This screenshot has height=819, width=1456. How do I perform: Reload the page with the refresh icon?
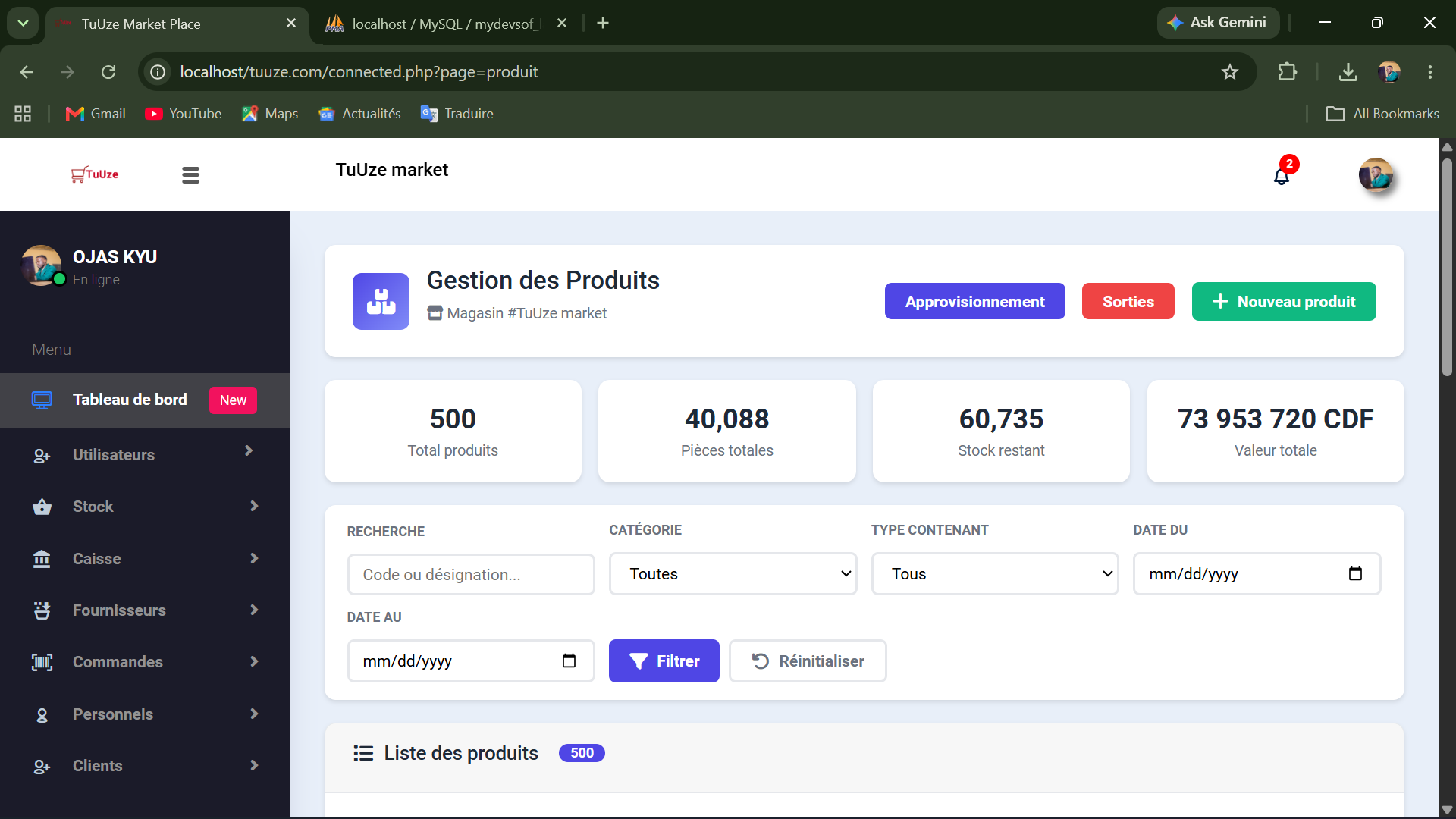(x=108, y=72)
